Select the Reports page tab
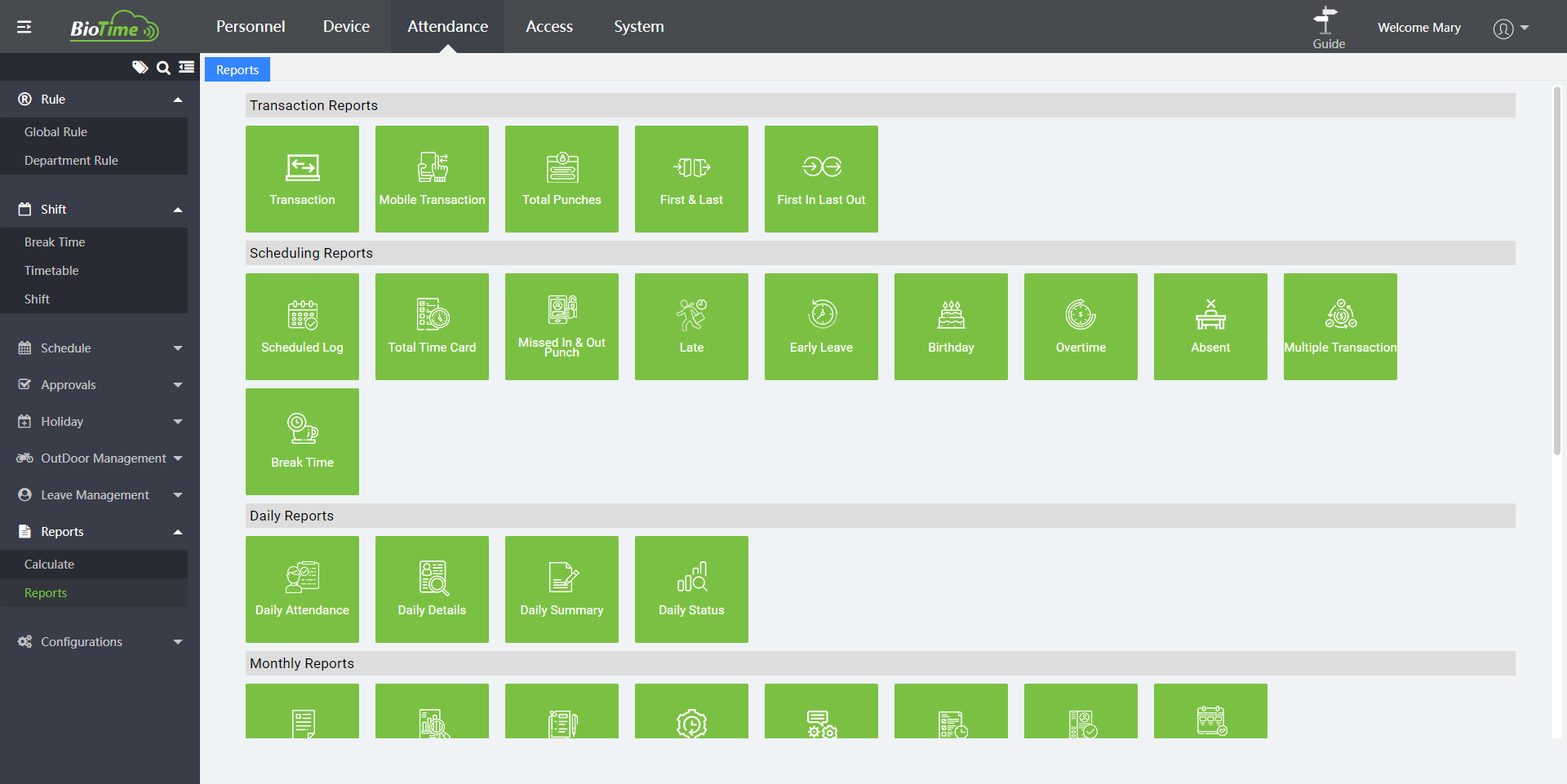Image resolution: width=1567 pixels, height=784 pixels. coord(237,70)
